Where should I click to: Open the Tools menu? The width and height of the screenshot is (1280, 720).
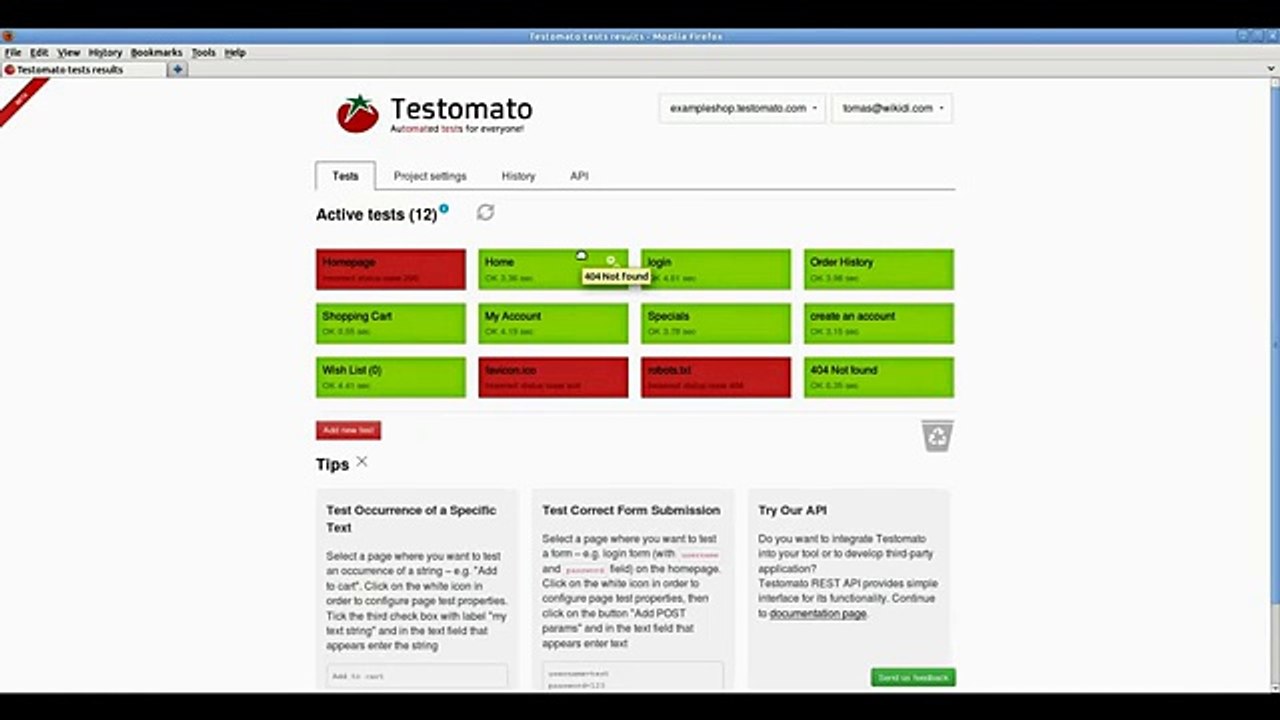[204, 53]
